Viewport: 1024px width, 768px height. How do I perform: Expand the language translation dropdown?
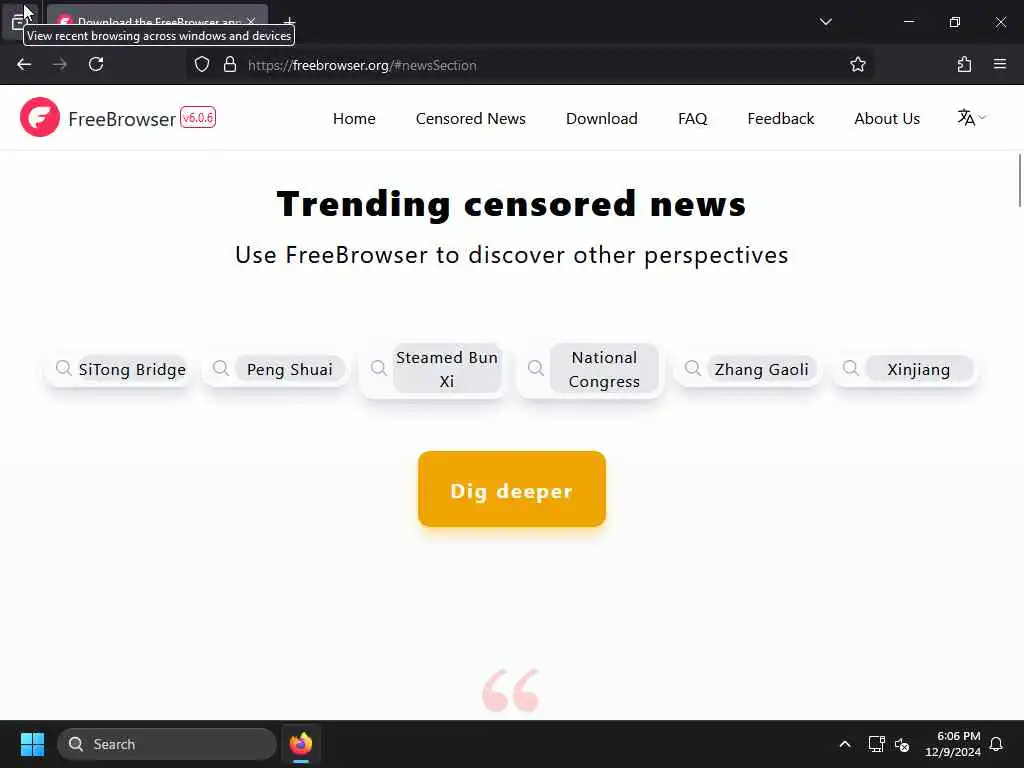(x=971, y=118)
